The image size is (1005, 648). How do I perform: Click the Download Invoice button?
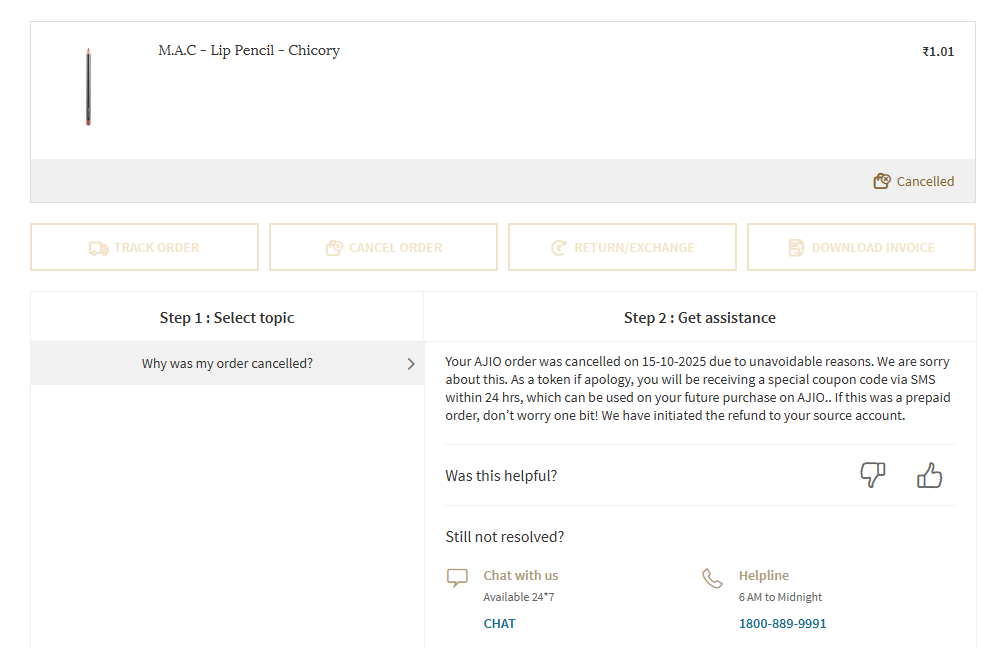[x=861, y=247]
